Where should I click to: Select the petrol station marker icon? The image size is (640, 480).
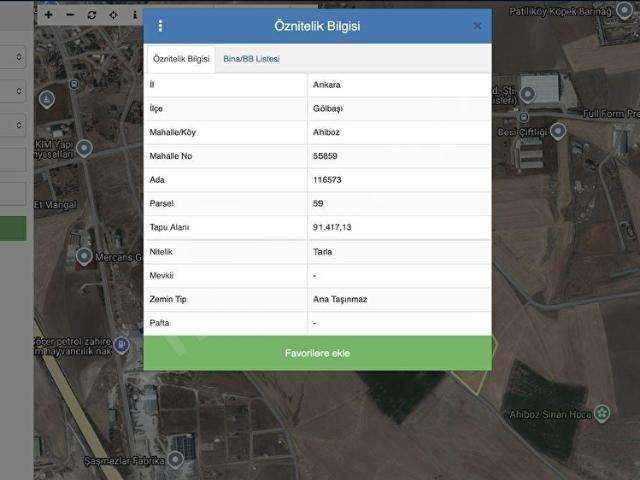coord(122,345)
